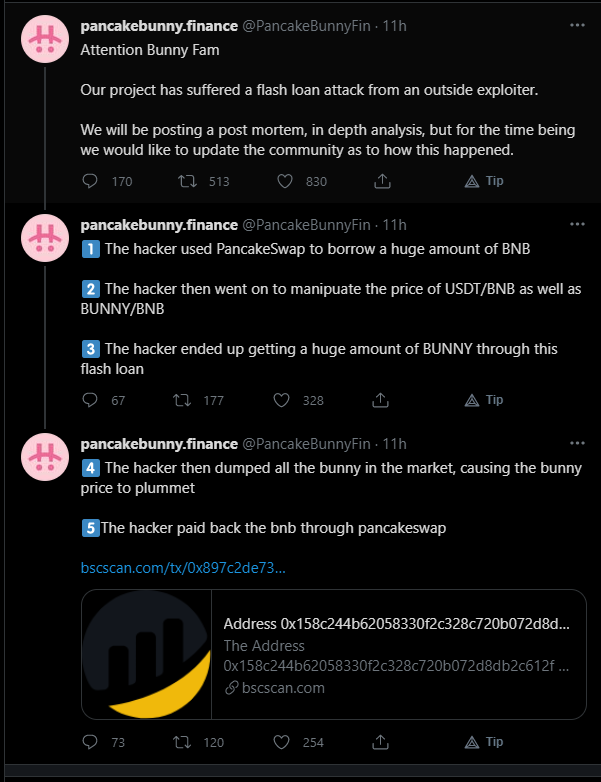Reply to the 'Attention Bunny Fam' tweet

90,181
